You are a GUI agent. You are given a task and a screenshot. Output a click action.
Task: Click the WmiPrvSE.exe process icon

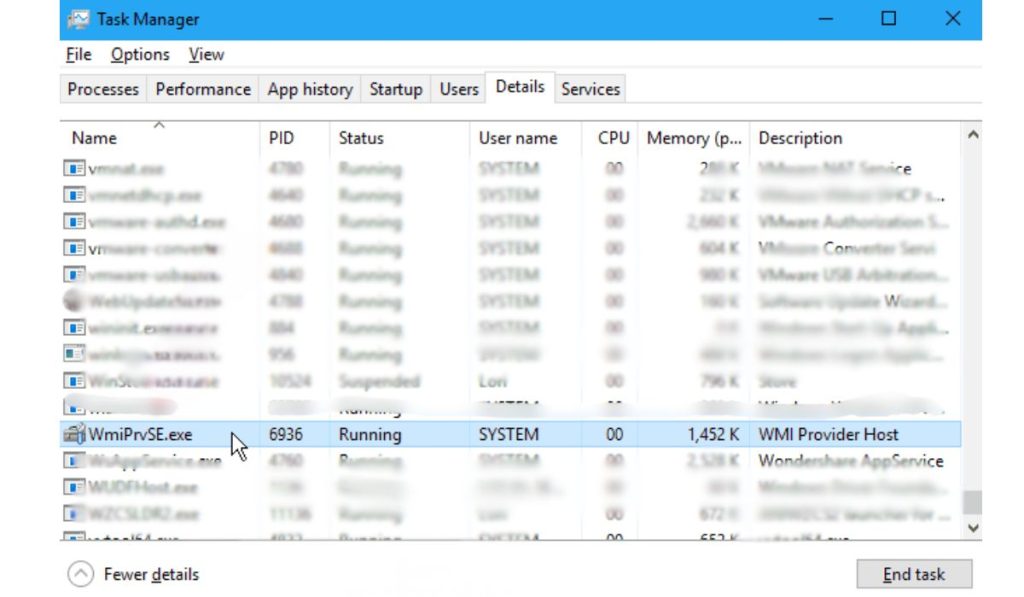(x=73, y=434)
